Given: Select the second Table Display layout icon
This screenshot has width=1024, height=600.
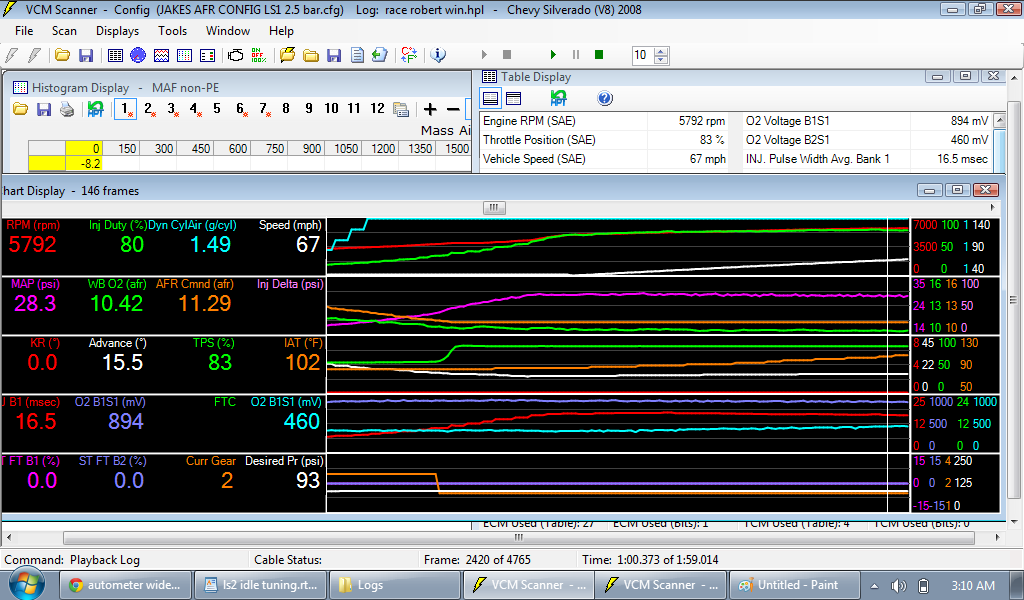Looking at the screenshot, I should 514,99.
